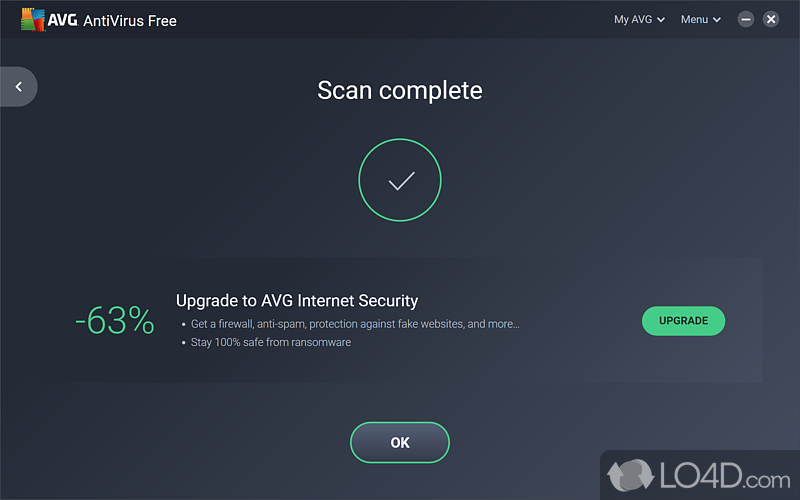Open the My AVG dropdown
The image size is (800, 500).
pos(633,19)
